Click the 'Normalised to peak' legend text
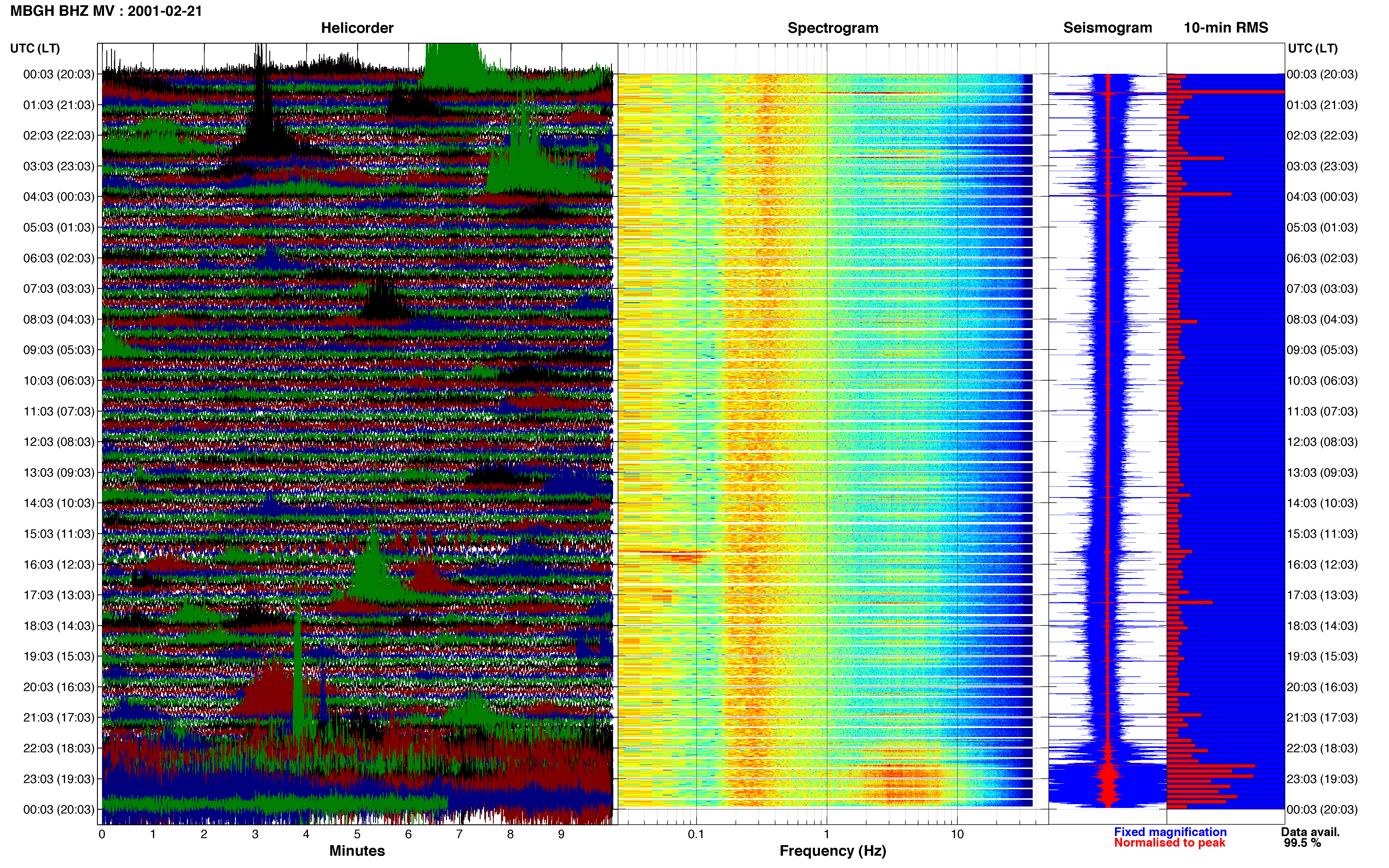1389x868 pixels. 1170,843
